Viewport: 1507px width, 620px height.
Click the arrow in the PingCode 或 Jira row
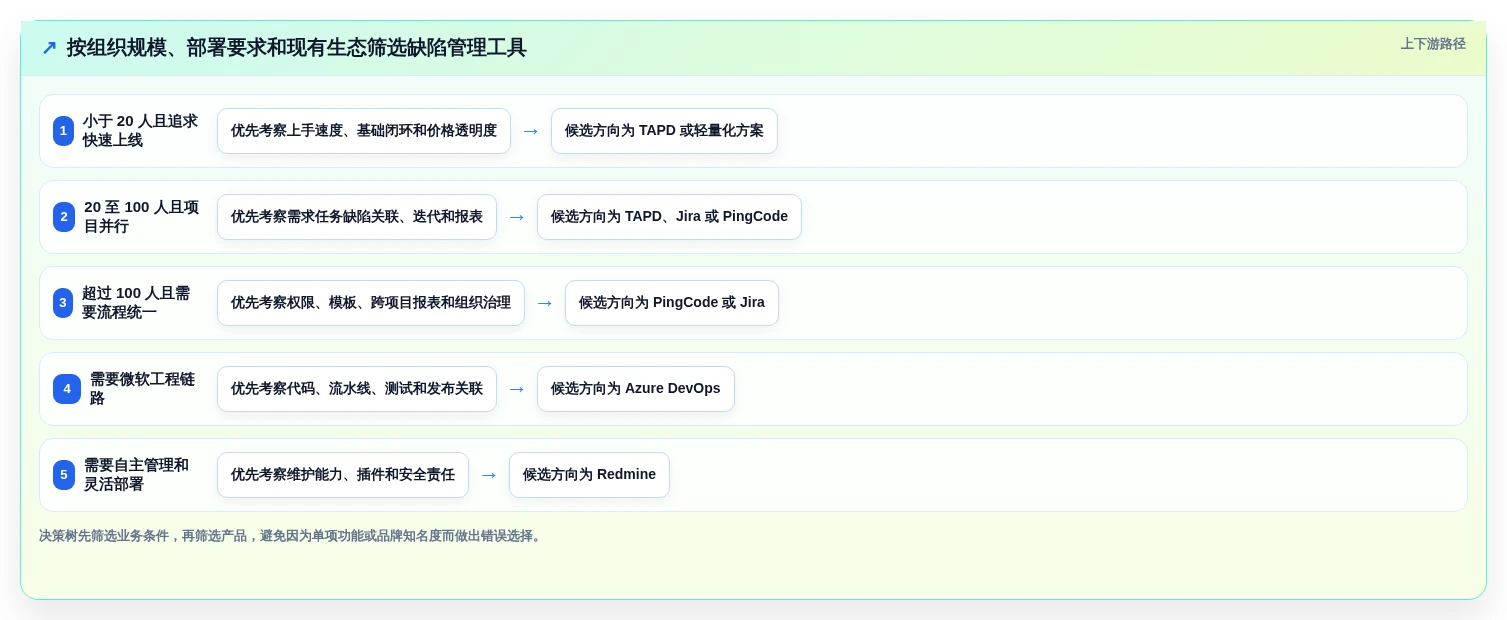coord(545,303)
